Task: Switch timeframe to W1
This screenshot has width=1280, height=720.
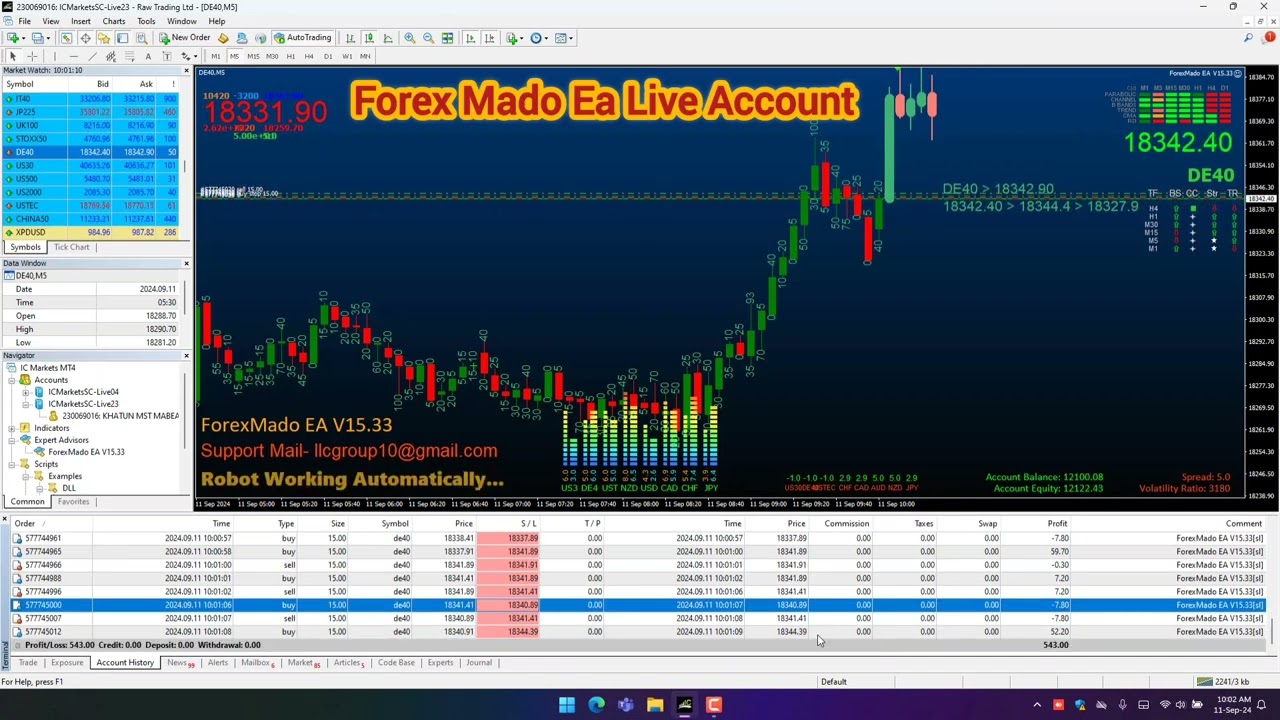Action: point(347,56)
